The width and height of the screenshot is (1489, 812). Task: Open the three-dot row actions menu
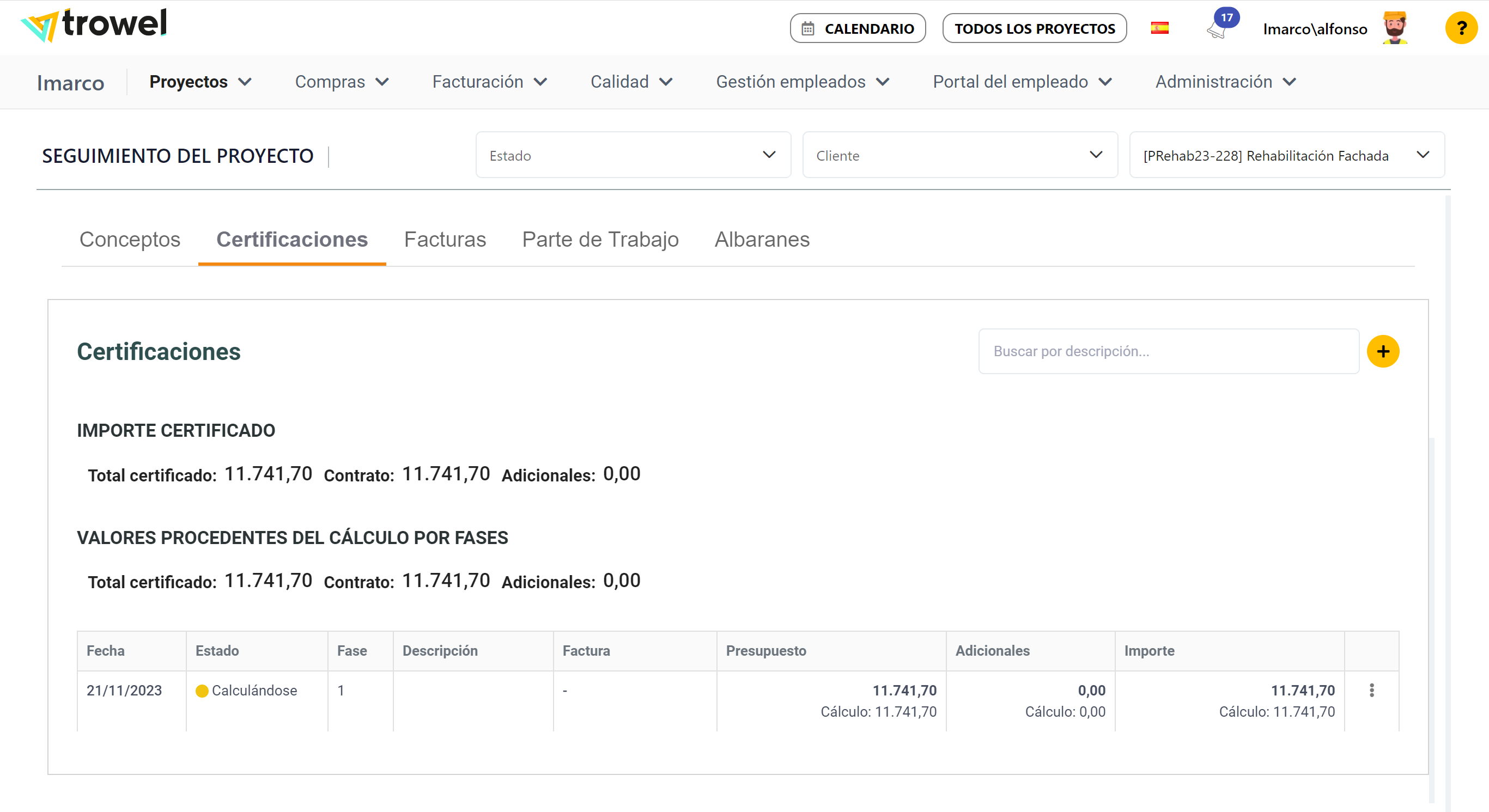[1371, 690]
